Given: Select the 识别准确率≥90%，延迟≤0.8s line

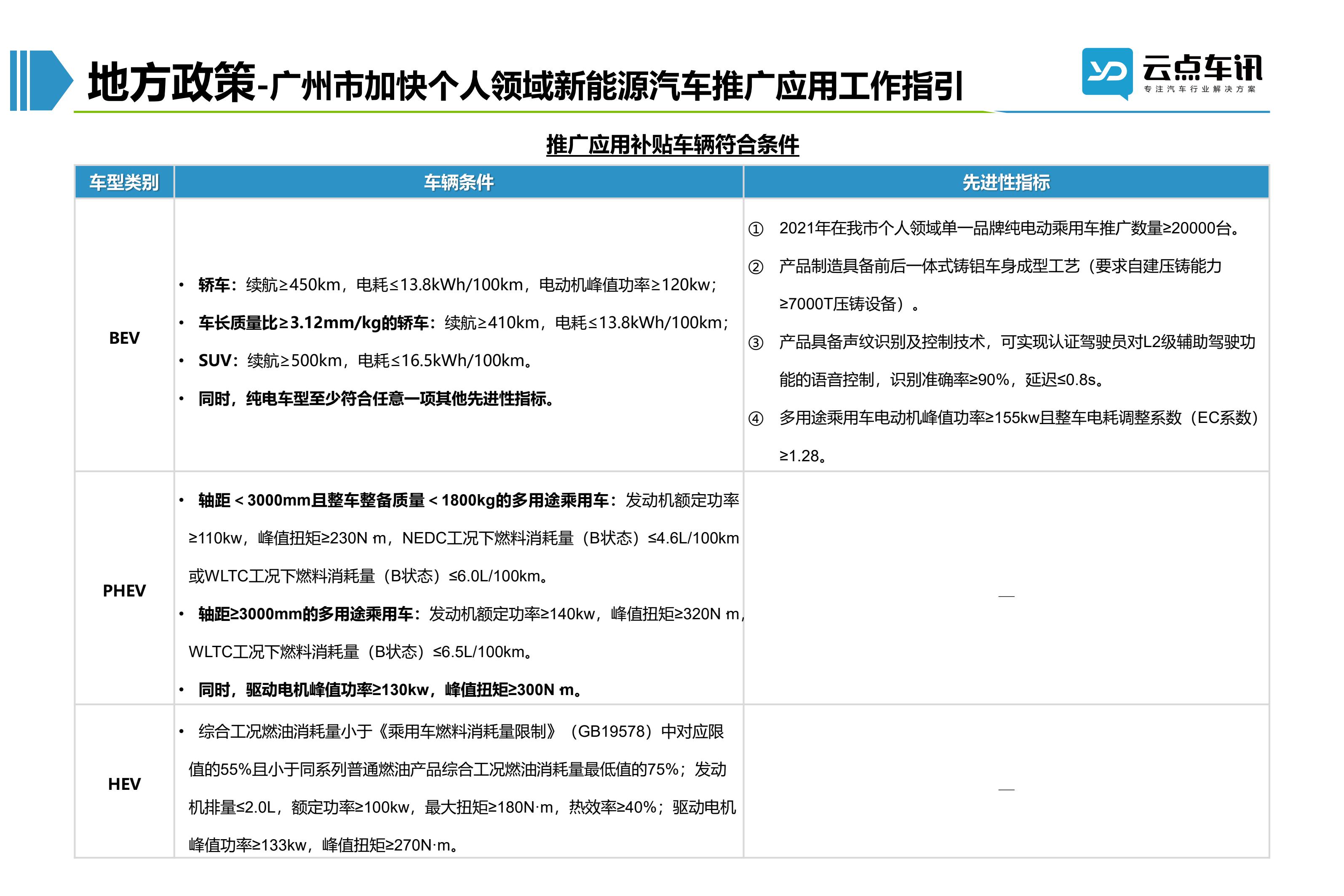Looking at the screenshot, I should [941, 380].
